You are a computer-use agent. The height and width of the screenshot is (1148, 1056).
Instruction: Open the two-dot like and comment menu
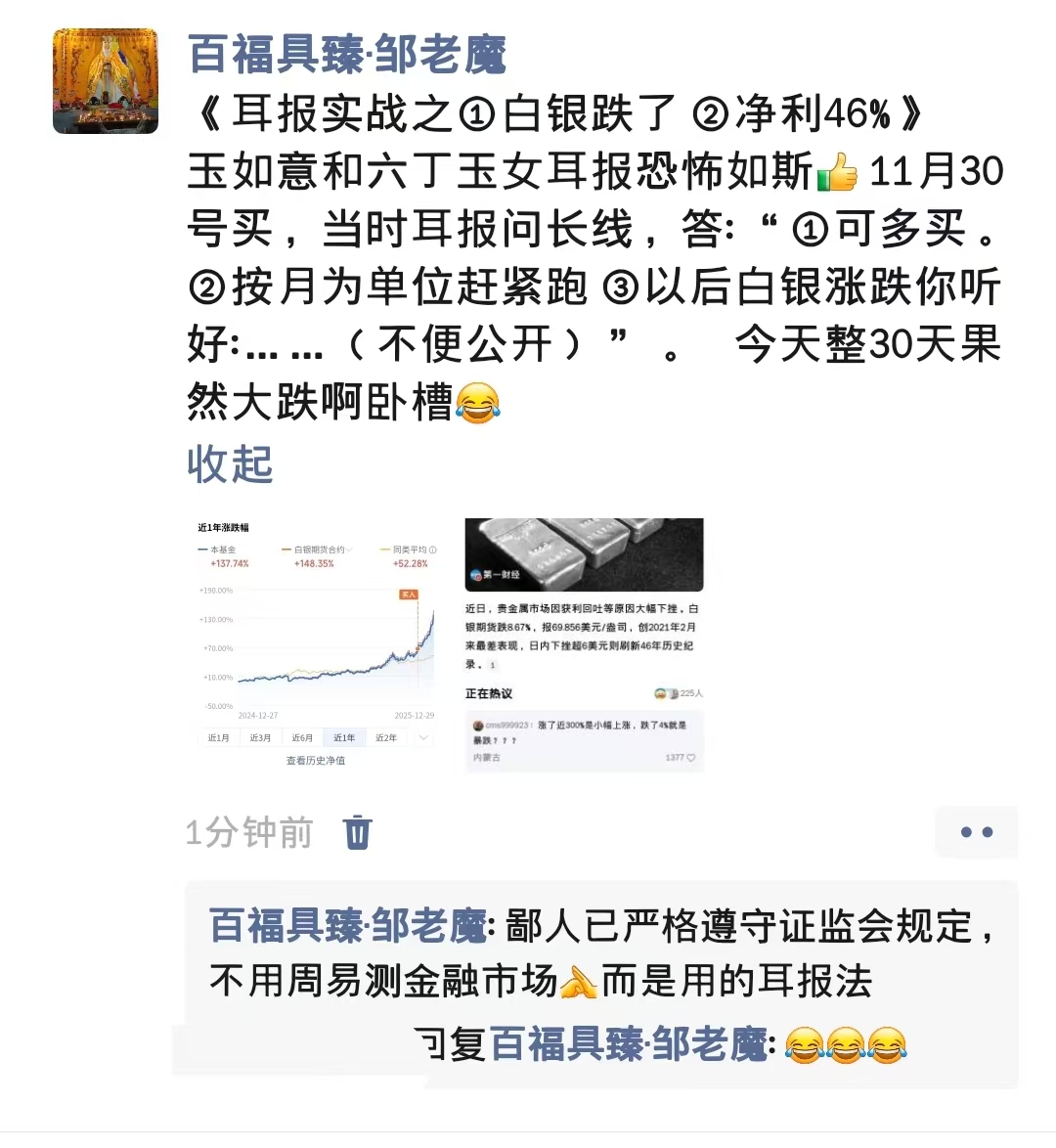click(x=976, y=832)
